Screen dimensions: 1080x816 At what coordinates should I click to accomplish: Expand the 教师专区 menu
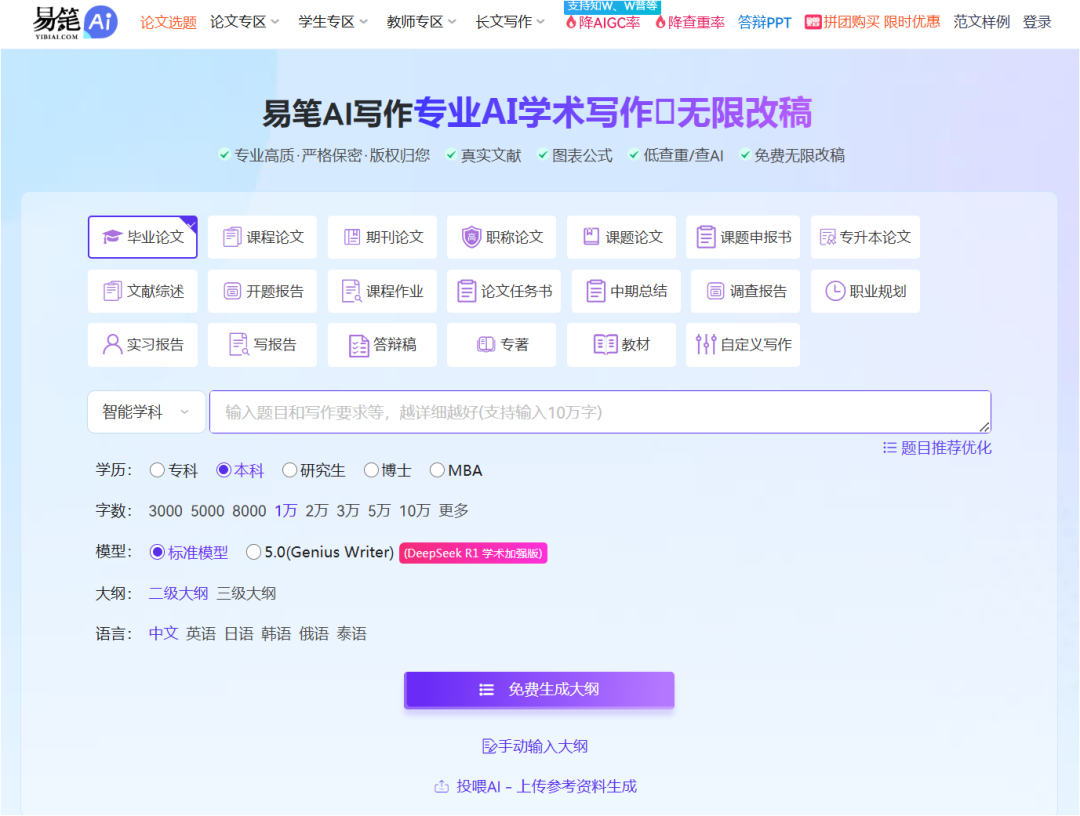tap(422, 22)
